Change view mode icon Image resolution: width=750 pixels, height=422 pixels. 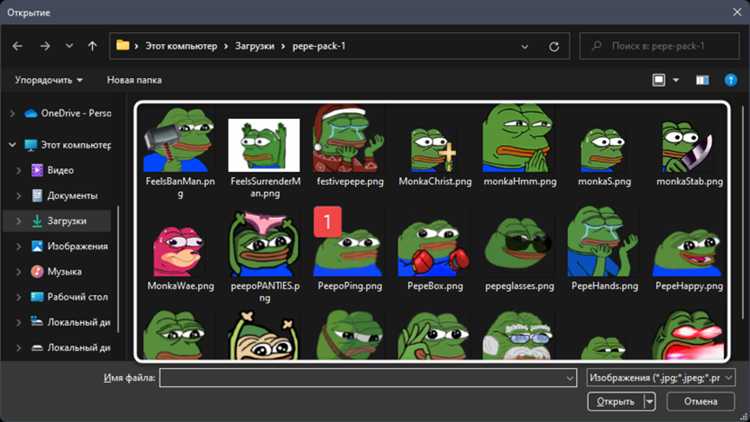(659, 80)
